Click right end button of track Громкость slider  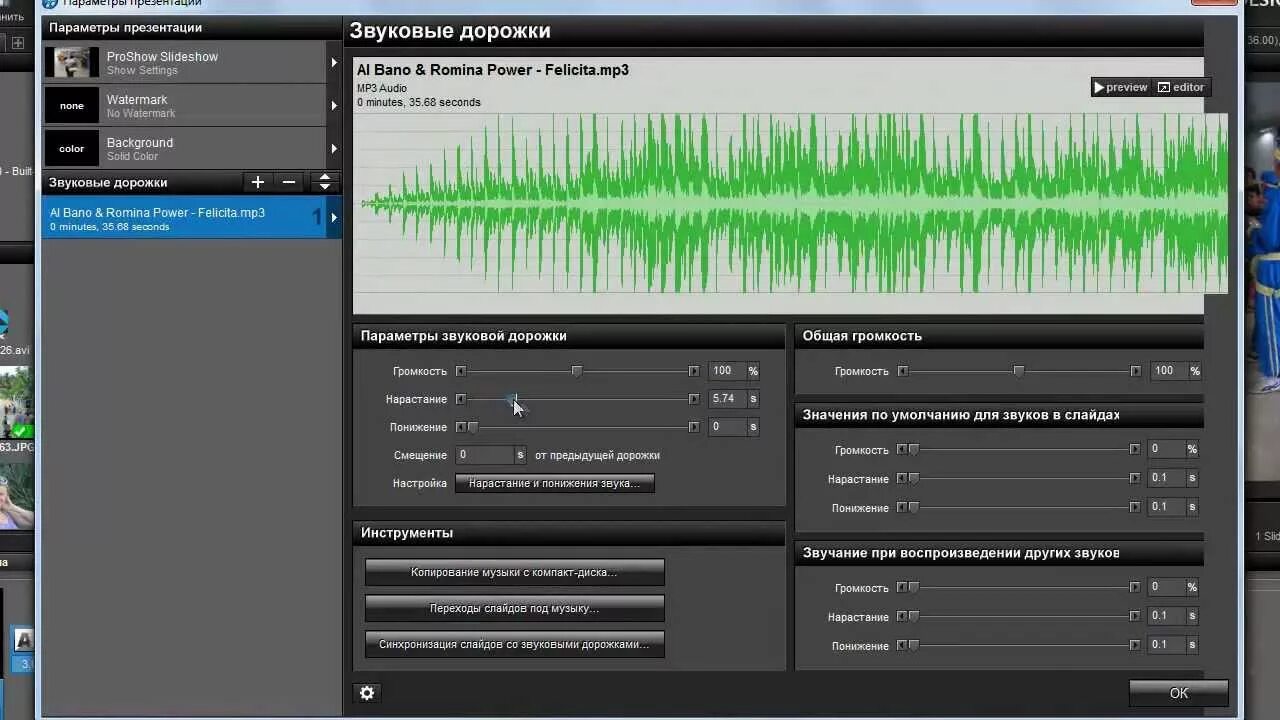coord(694,371)
